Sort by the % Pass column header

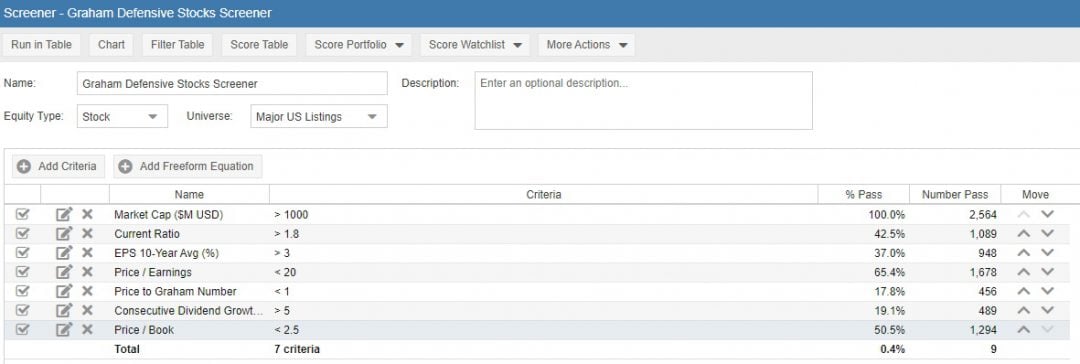864,194
